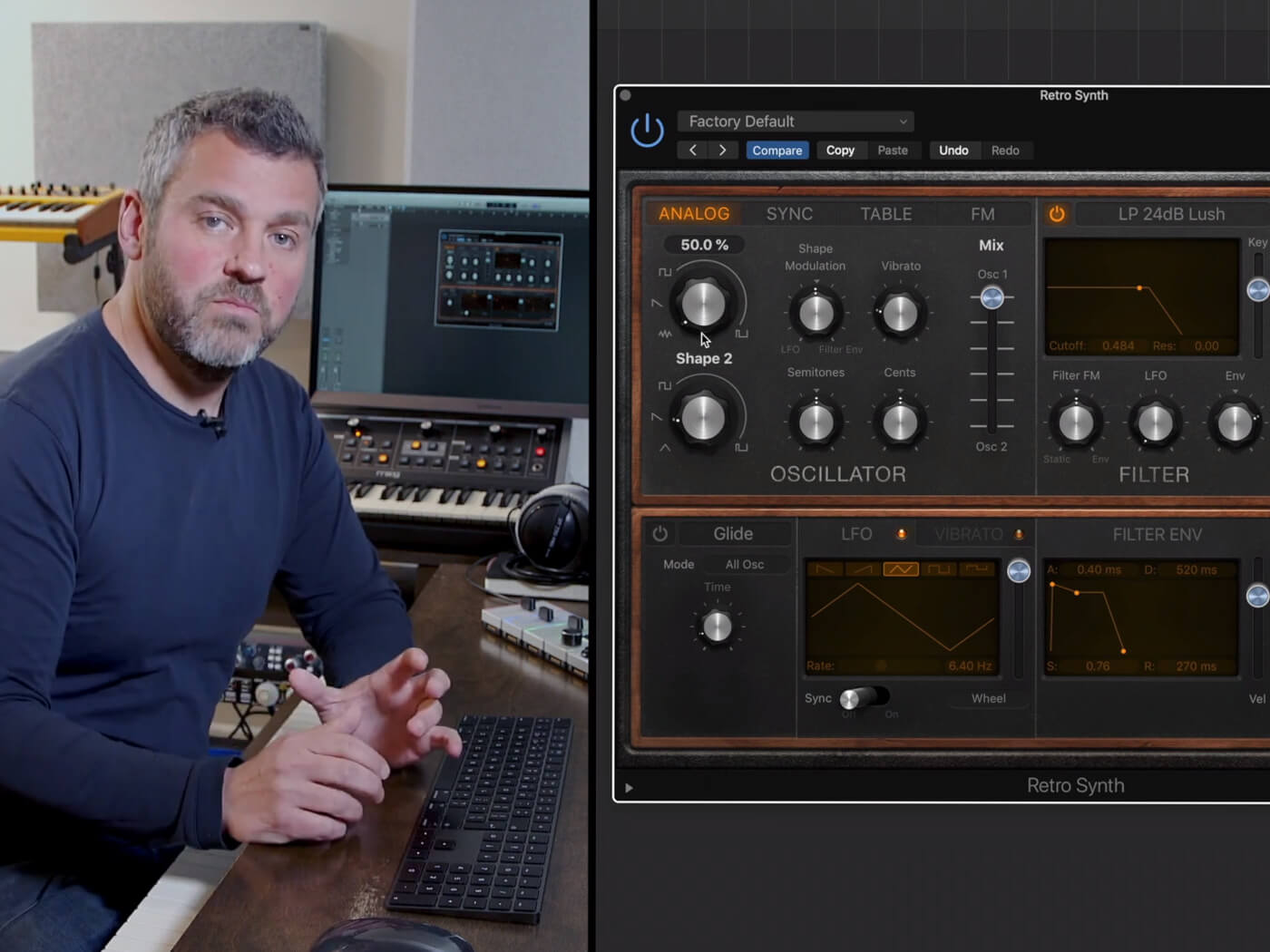Click the LFO modulation indicator lamp
The height and width of the screenshot is (952, 1270).
(902, 534)
